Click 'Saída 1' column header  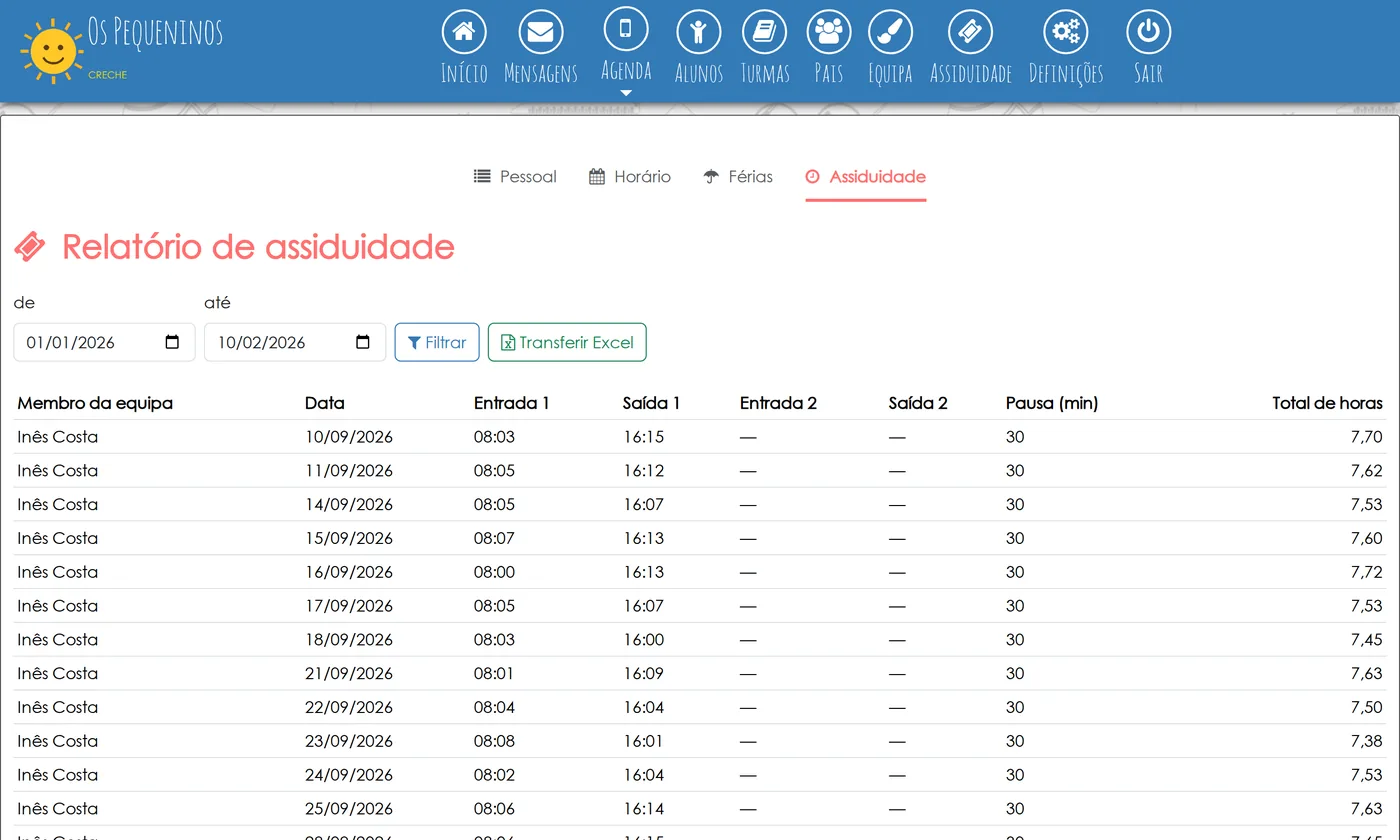[651, 403]
